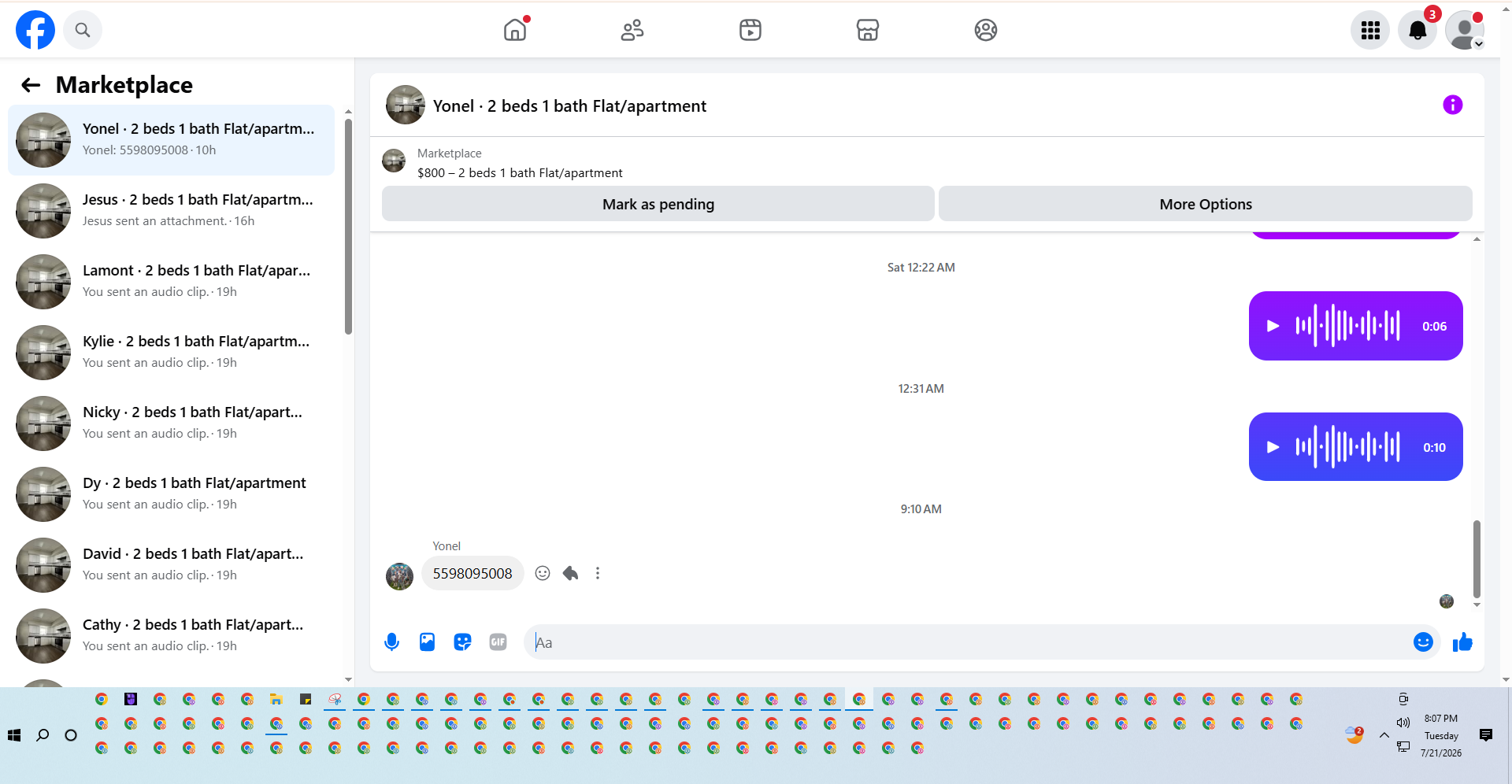Open the Lamont conversation in the list
This screenshot has width=1512, height=784.
[x=171, y=282]
